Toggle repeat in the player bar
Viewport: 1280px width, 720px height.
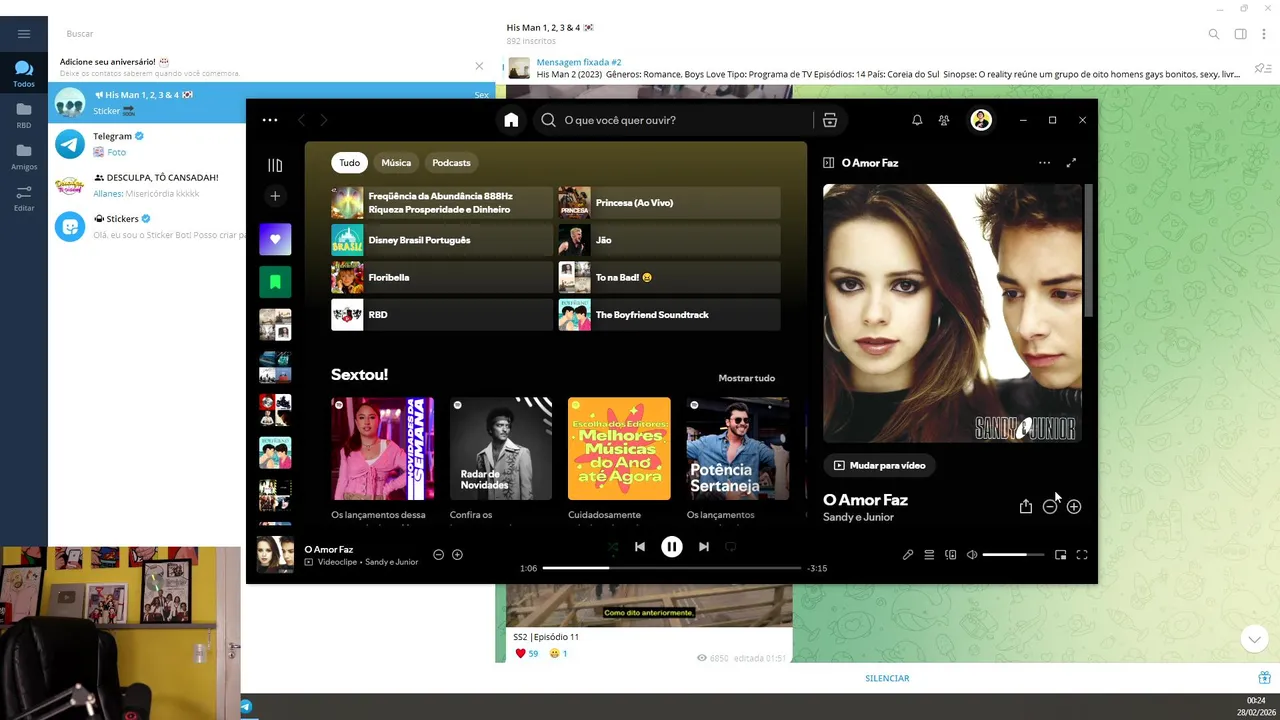click(731, 547)
